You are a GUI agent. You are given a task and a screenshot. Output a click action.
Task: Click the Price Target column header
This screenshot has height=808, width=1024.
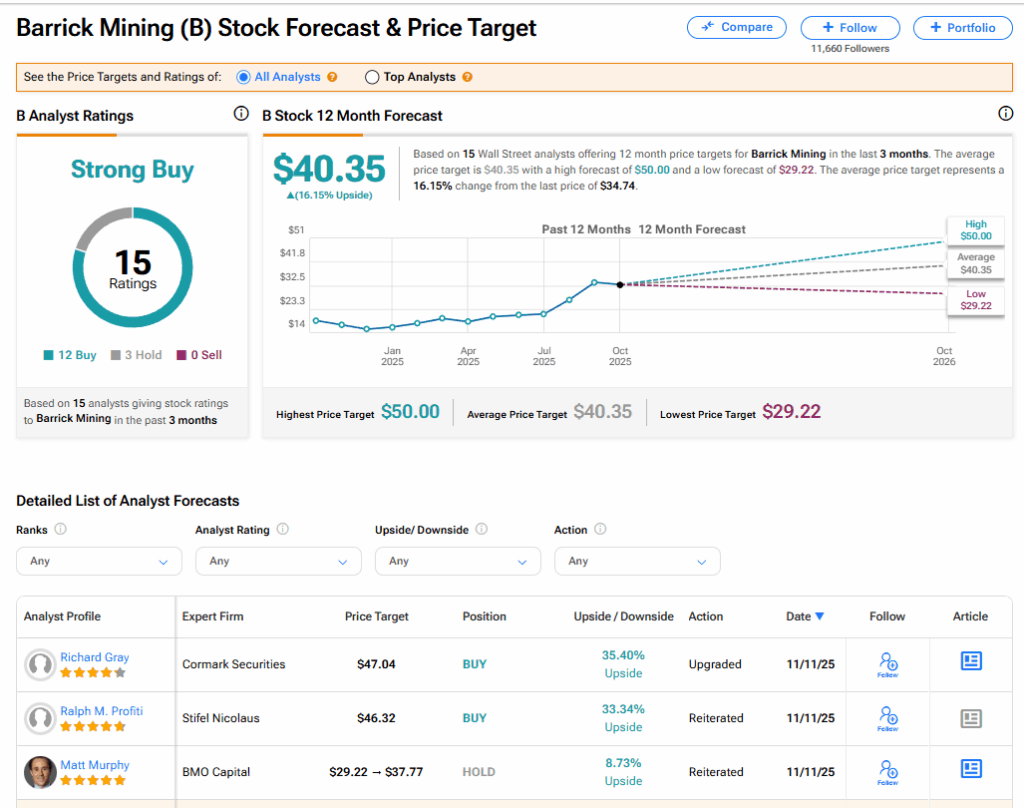(x=376, y=617)
